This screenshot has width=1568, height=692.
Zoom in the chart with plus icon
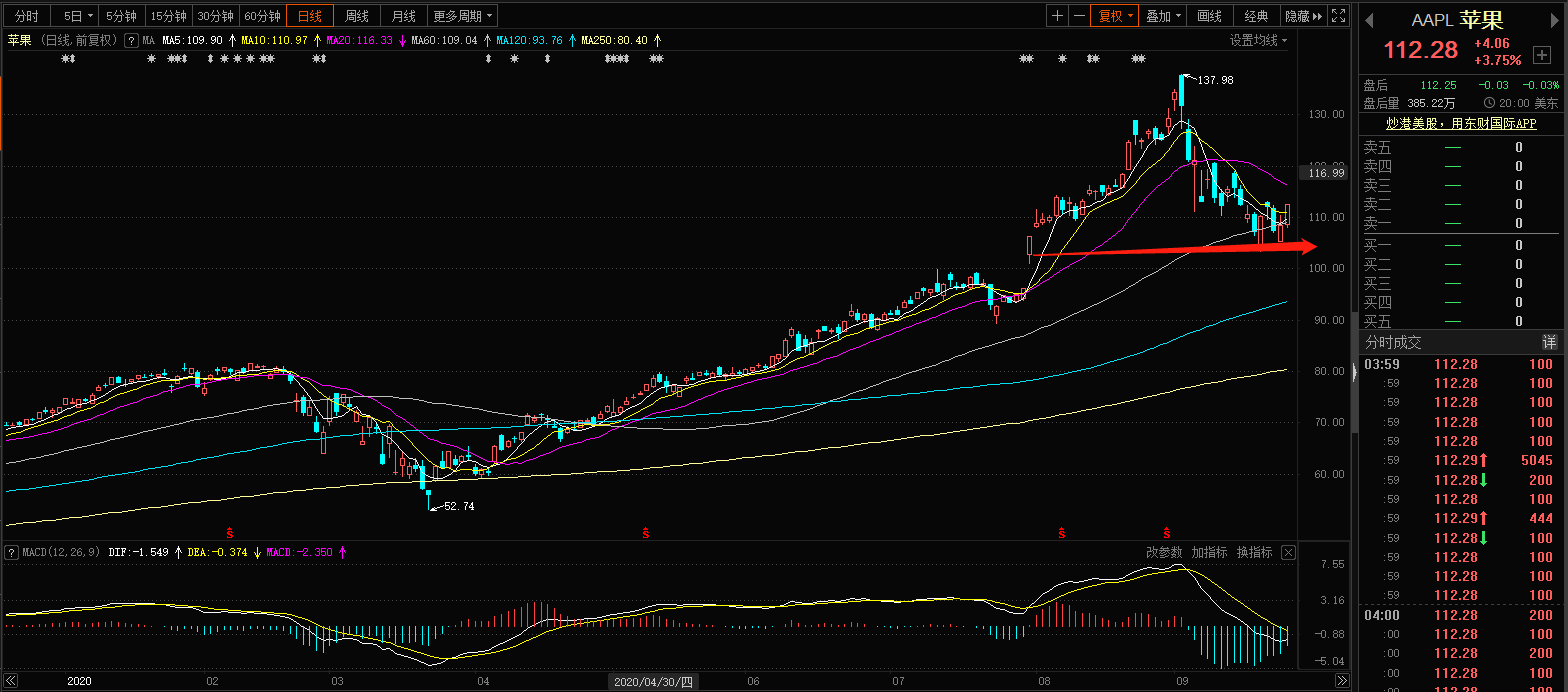pos(1057,16)
